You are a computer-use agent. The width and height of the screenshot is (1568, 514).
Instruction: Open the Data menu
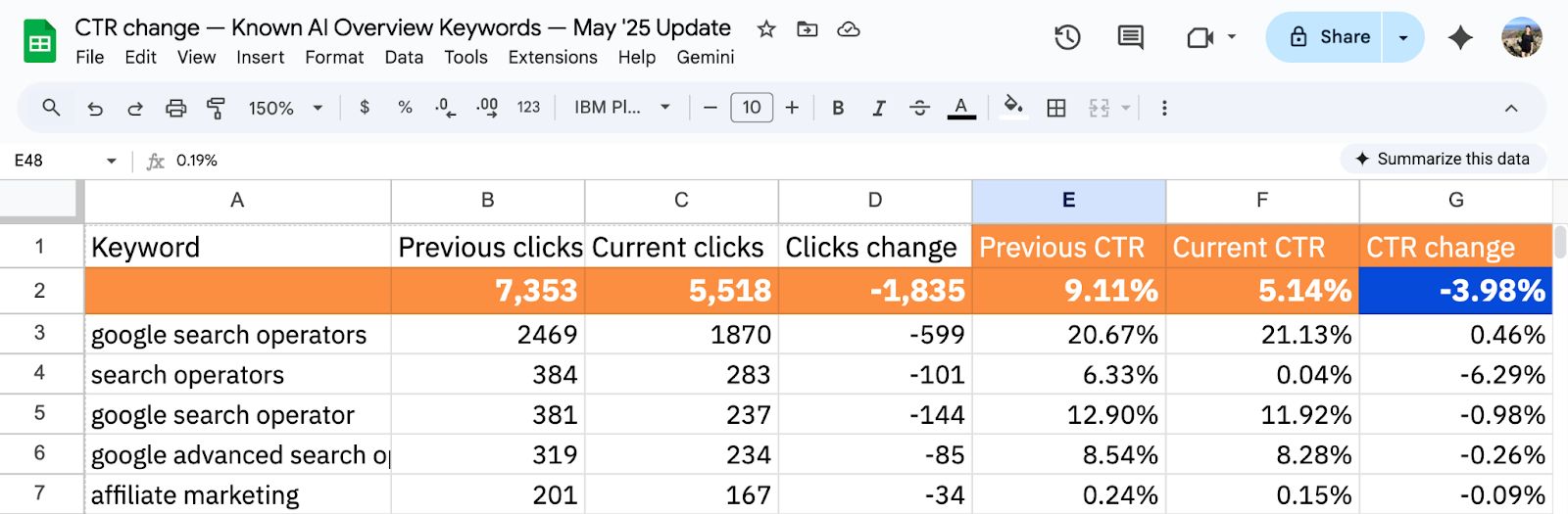point(404,57)
